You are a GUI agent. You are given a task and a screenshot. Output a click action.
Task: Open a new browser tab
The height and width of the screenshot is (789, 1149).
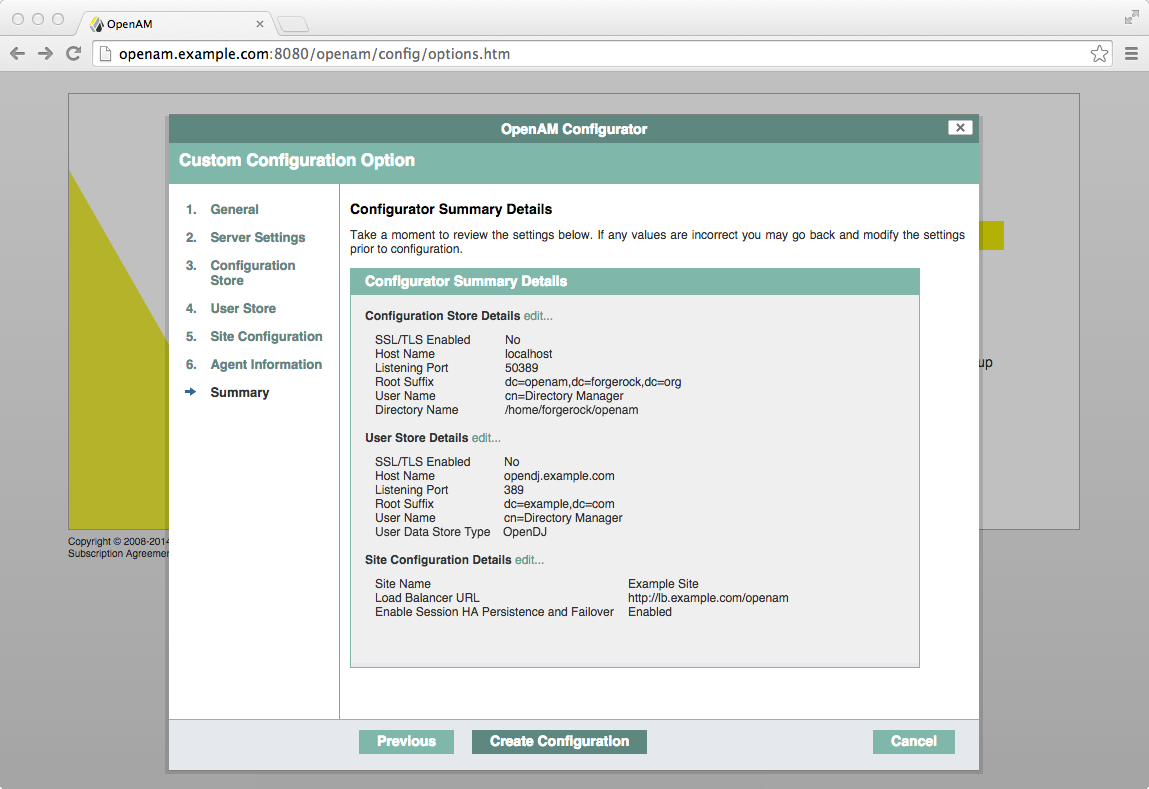click(x=293, y=24)
